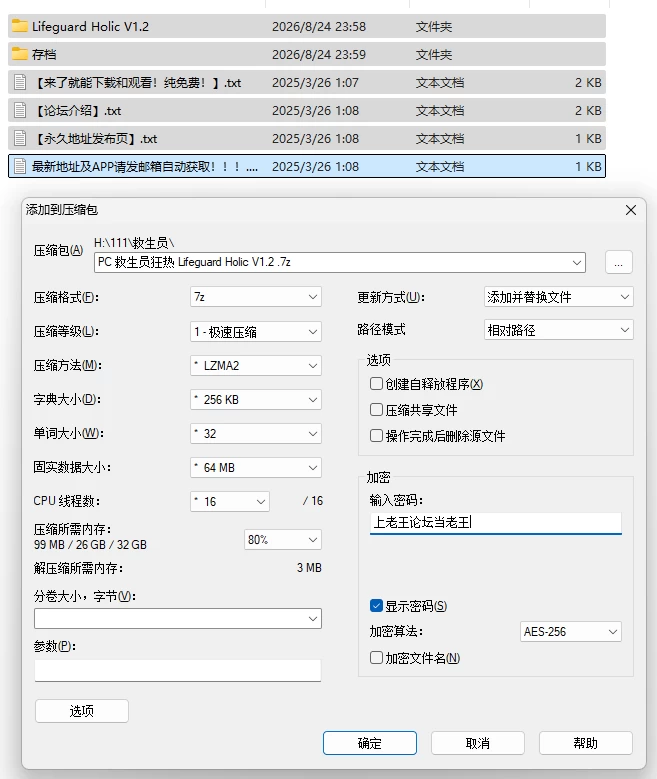Click the browse ... button
Screen dimensions: 657x779
tap(618, 262)
